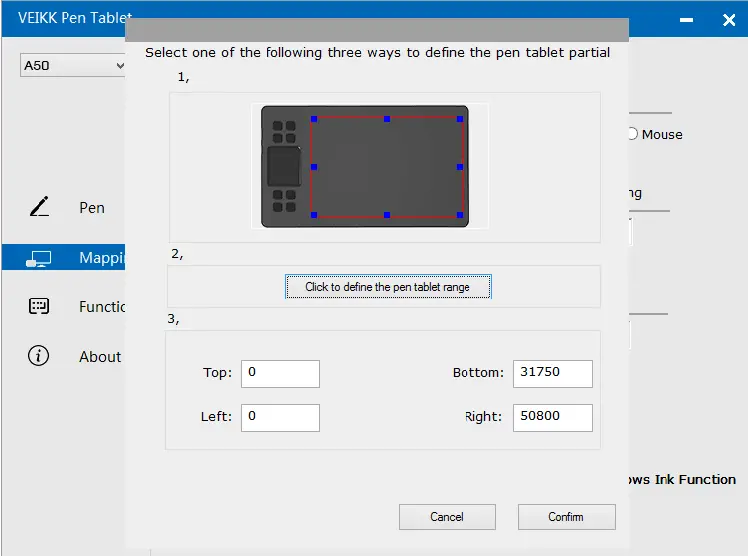Cancel the partial area dialog
Image resolution: width=748 pixels, height=556 pixels.
click(x=447, y=517)
